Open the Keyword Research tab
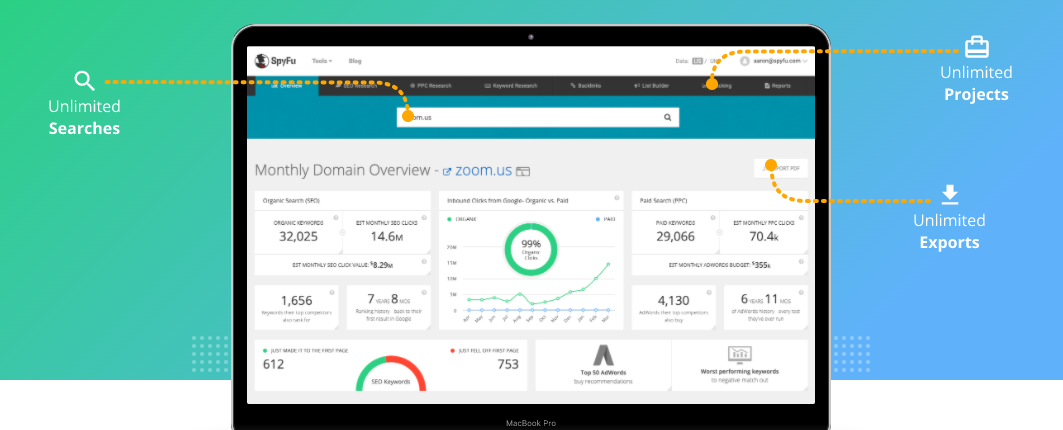The image size is (1063, 430). (x=511, y=86)
